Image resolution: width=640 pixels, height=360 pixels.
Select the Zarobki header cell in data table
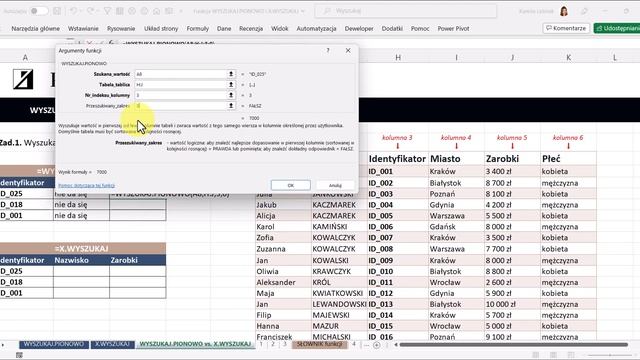[x=512, y=159]
